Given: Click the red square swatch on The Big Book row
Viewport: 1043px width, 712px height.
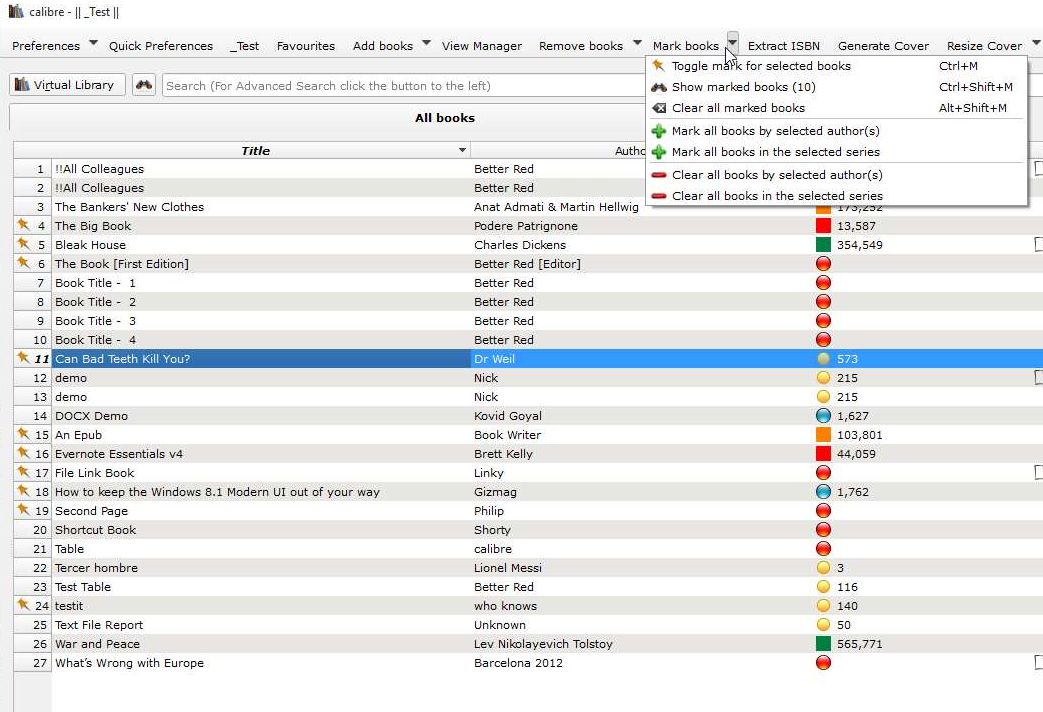Looking at the screenshot, I should tap(823, 226).
